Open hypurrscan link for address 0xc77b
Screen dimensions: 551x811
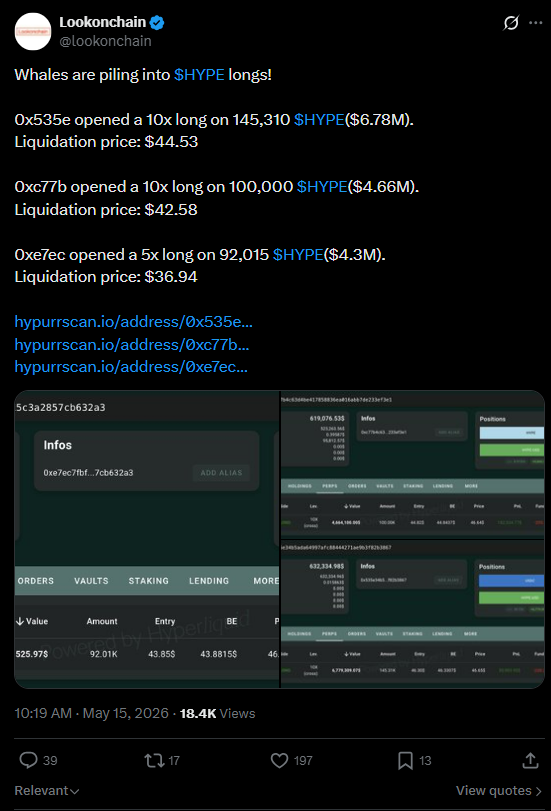(x=132, y=344)
